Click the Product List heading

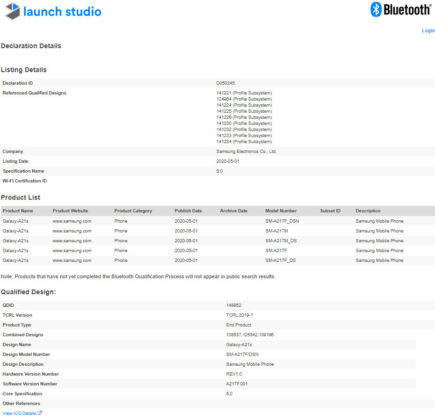[20, 197]
